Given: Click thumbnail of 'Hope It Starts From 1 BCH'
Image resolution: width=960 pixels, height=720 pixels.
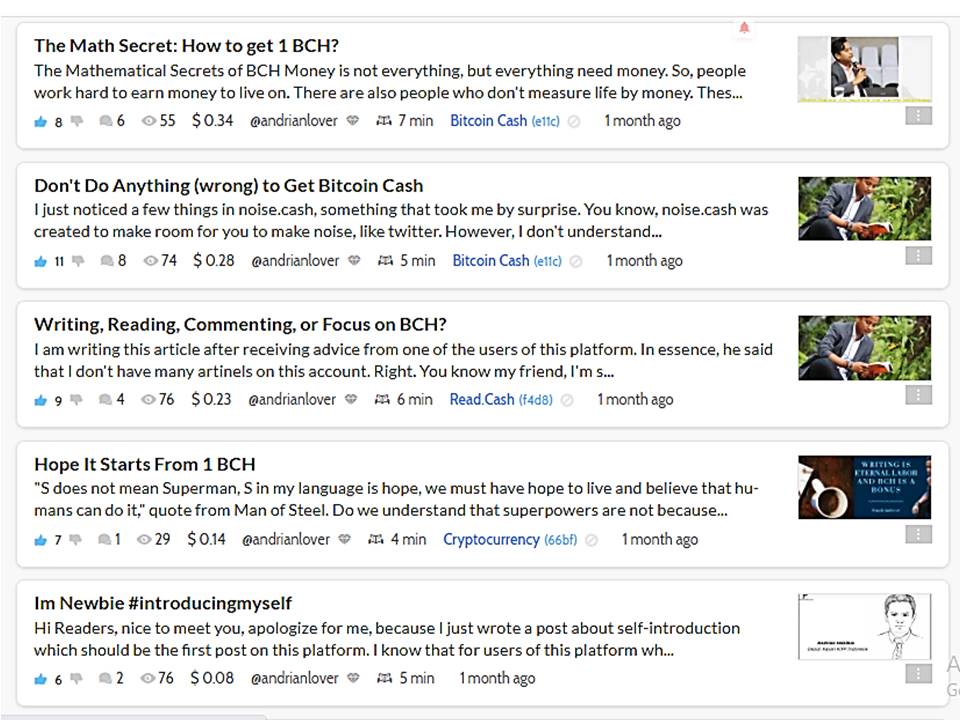Looking at the screenshot, I should tap(864, 487).
